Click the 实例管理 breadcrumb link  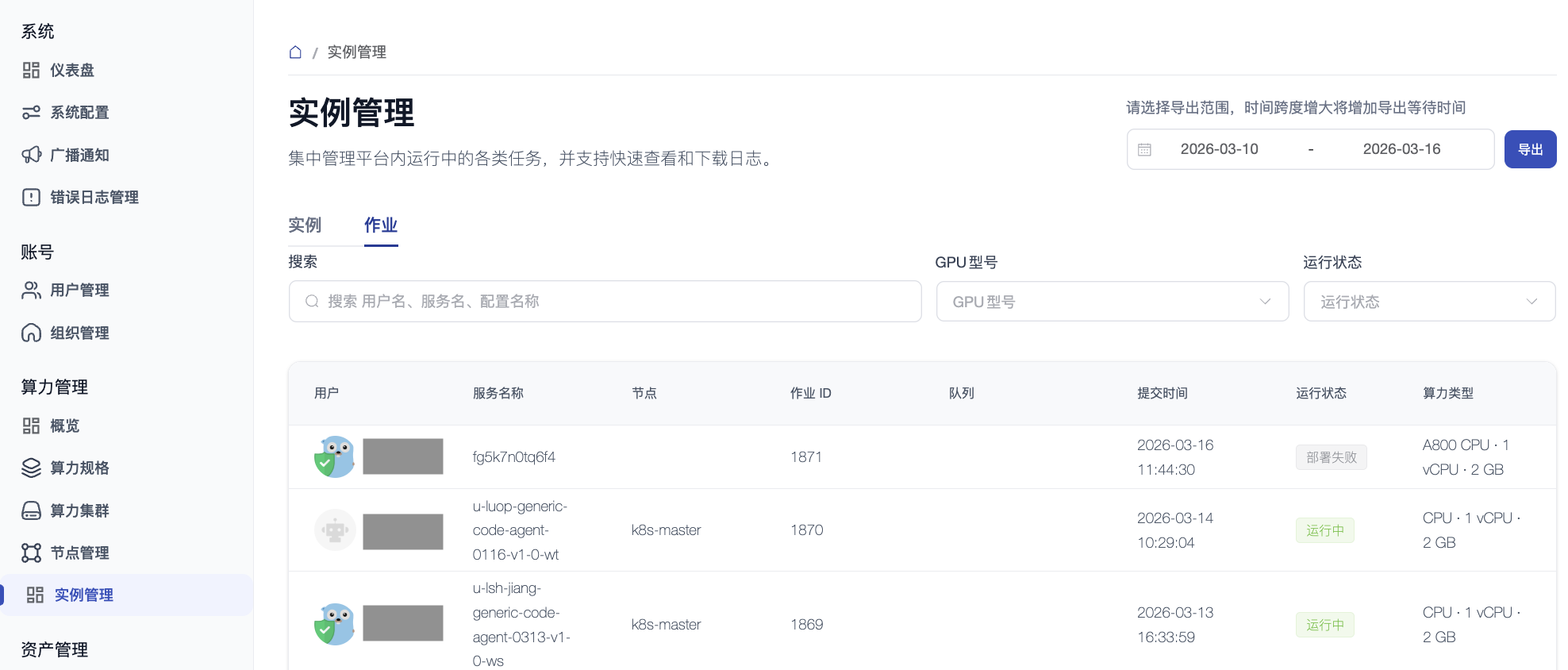tap(357, 52)
